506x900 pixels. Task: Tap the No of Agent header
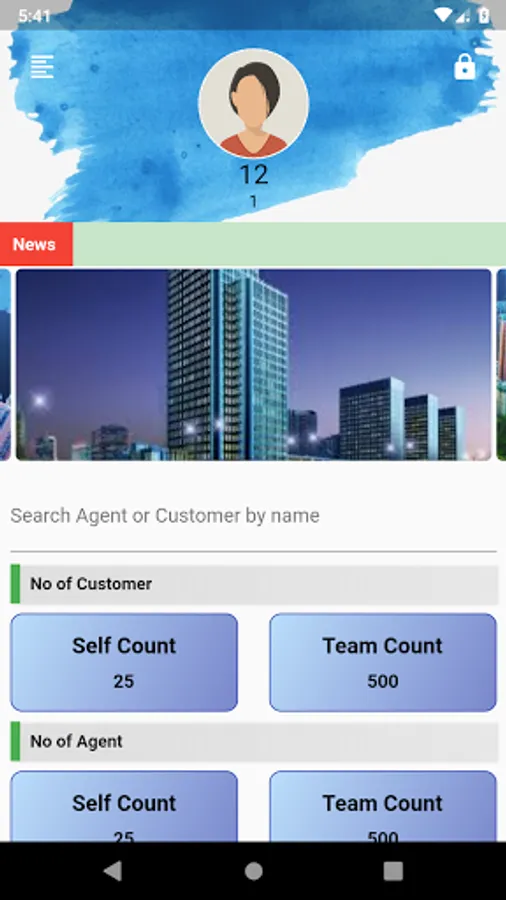click(254, 742)
